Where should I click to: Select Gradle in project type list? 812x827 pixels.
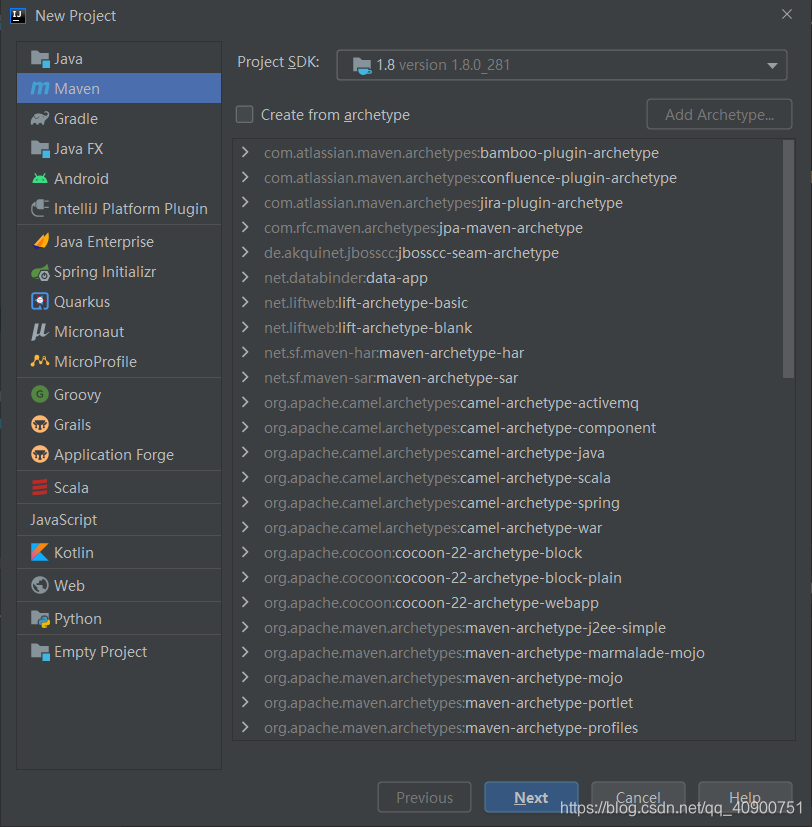(x=119, y=119)
